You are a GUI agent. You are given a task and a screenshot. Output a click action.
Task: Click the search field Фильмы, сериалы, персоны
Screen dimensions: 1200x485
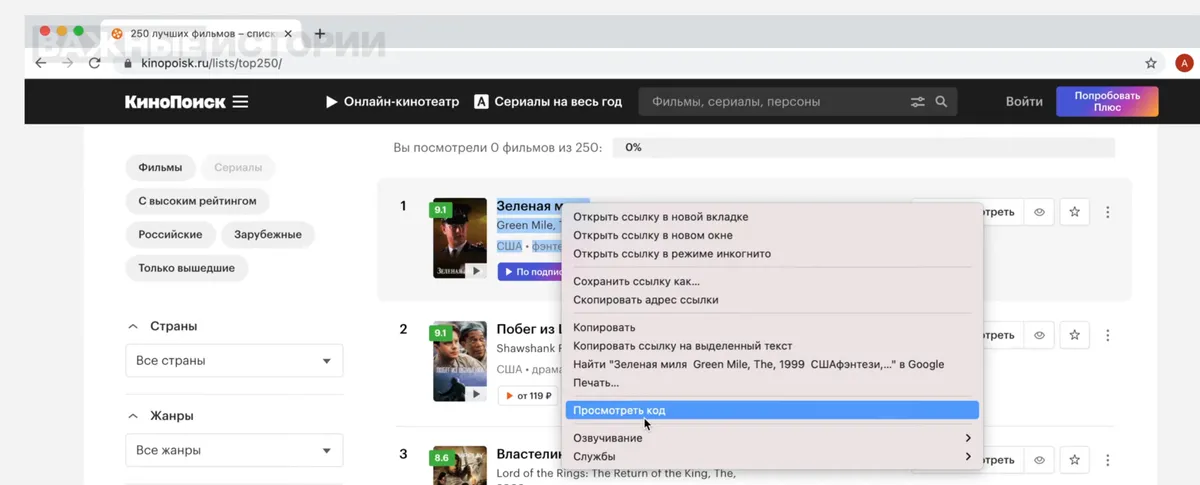[x=775, y=101]
